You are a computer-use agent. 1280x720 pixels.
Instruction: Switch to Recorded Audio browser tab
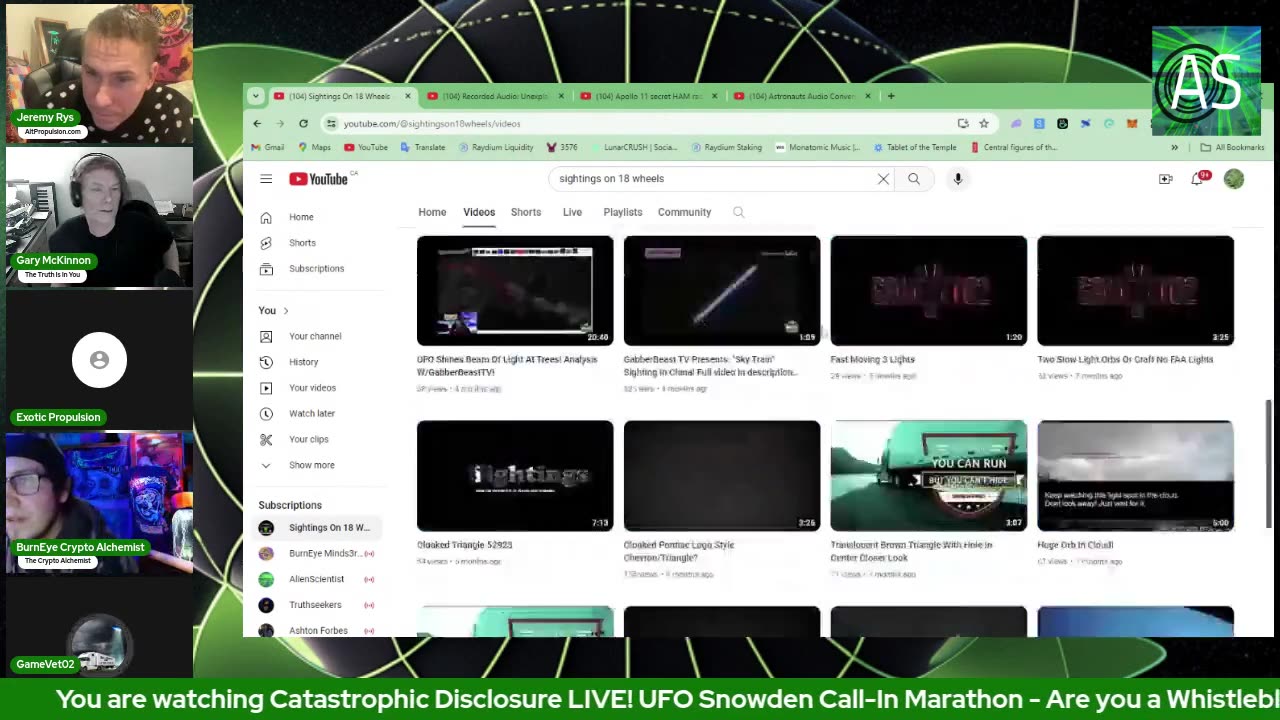click(495, 96)
